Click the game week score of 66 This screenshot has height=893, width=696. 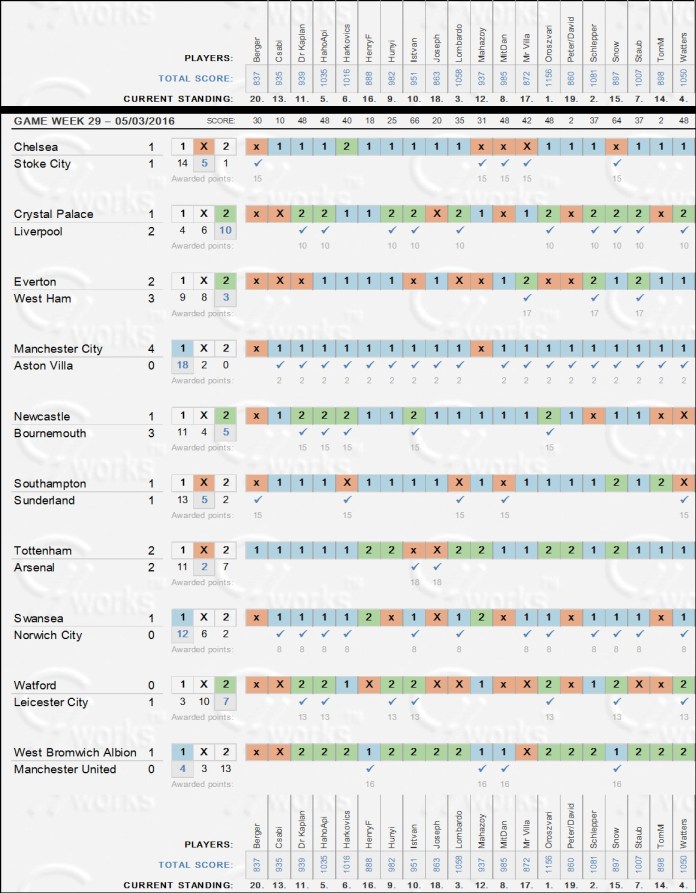(415, 121)
